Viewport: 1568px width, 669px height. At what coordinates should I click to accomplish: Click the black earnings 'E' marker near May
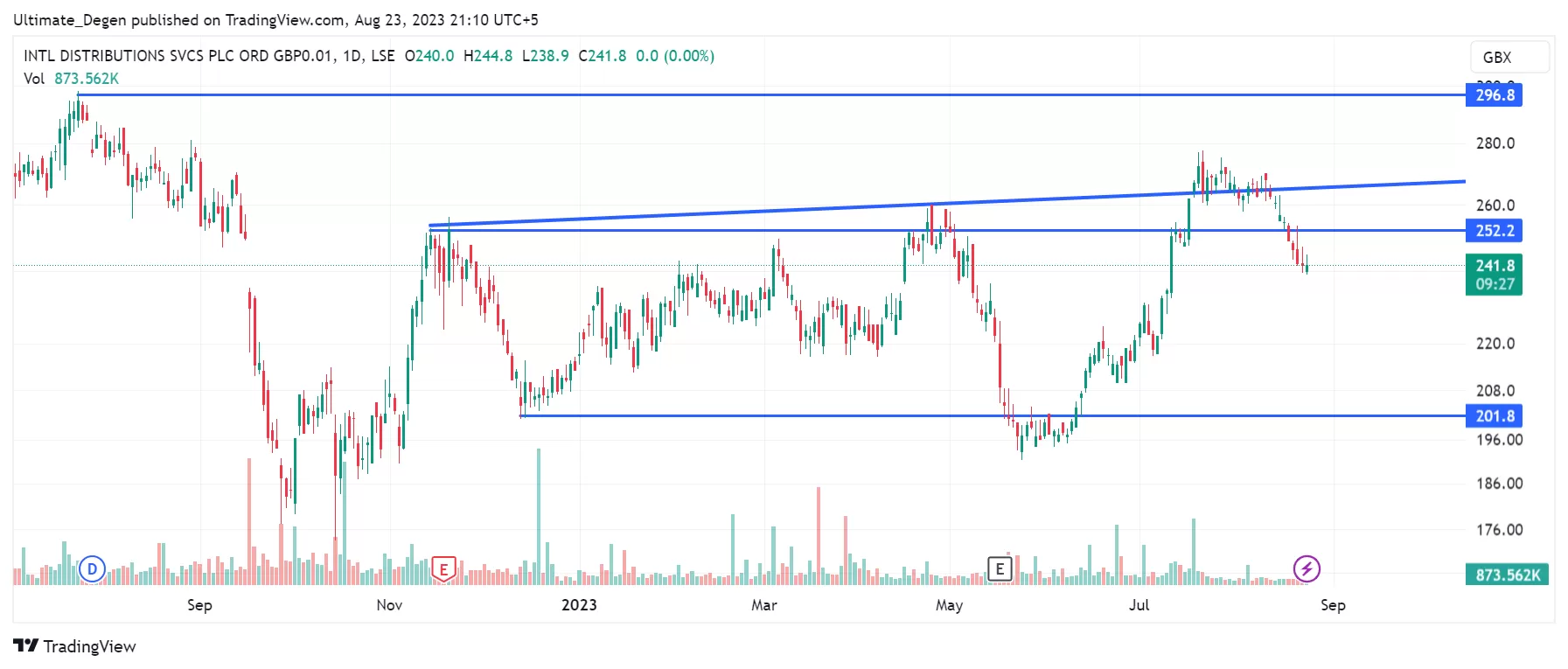click(x=1000, y=569)
